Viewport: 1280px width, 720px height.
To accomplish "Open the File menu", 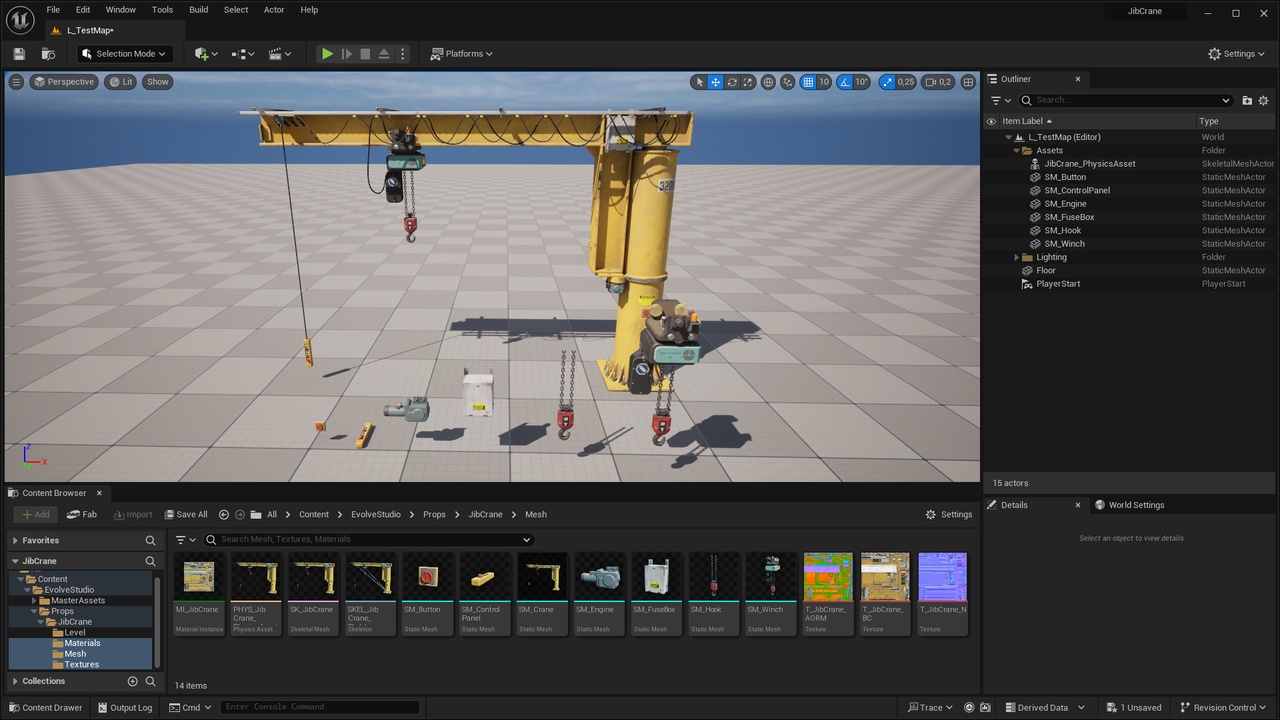I will [53, 10].
